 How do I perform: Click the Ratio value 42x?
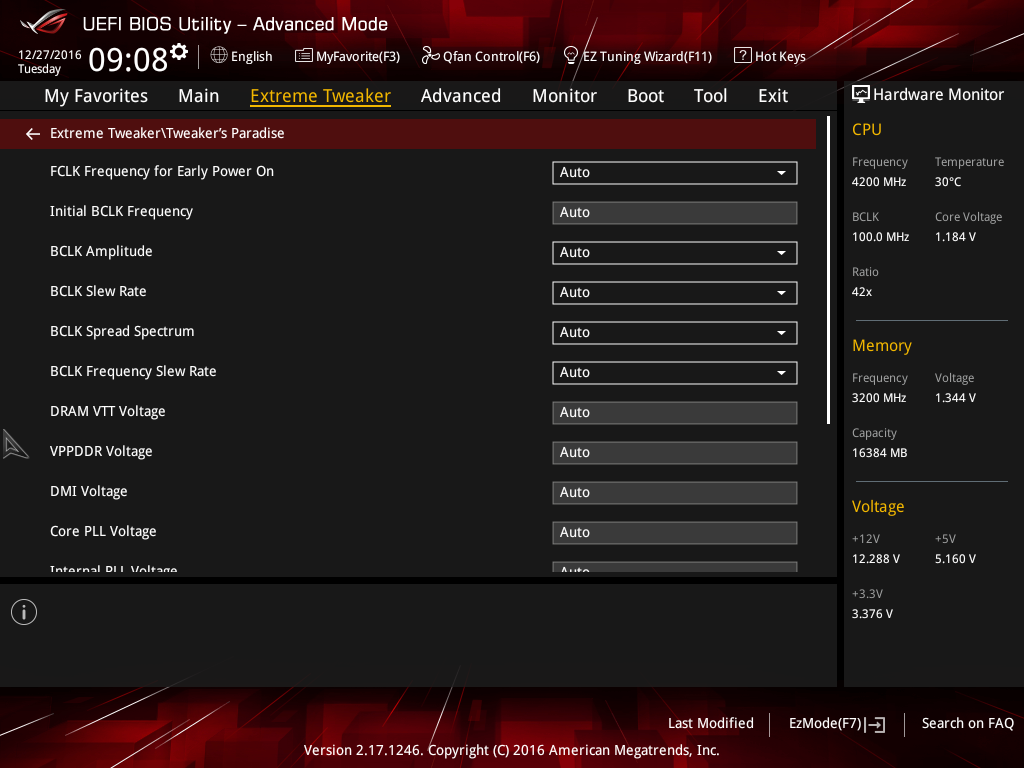[862, 292]
